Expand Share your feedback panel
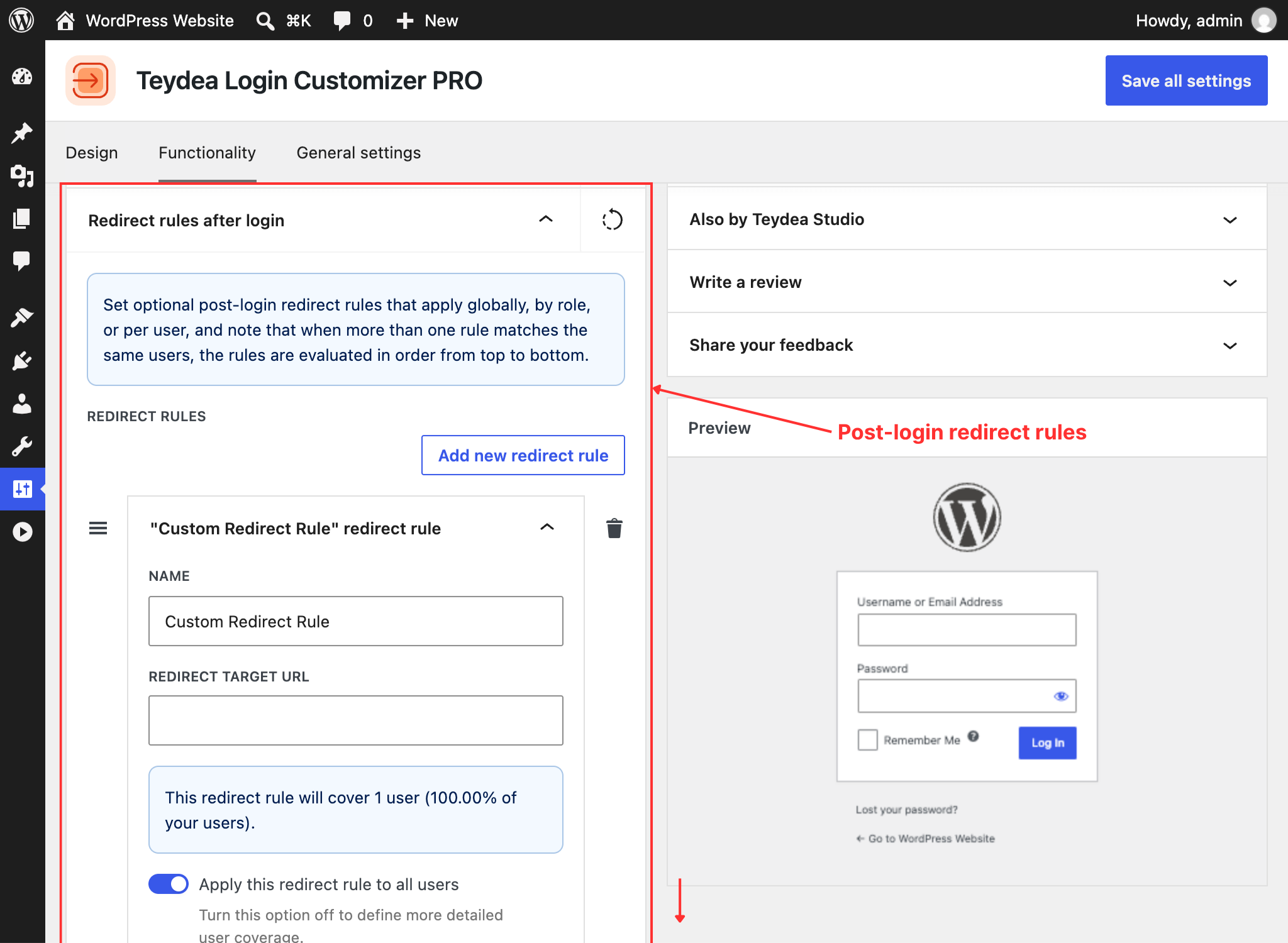Viewport: 1288px width, 943px height. click(x=967, y=345)
